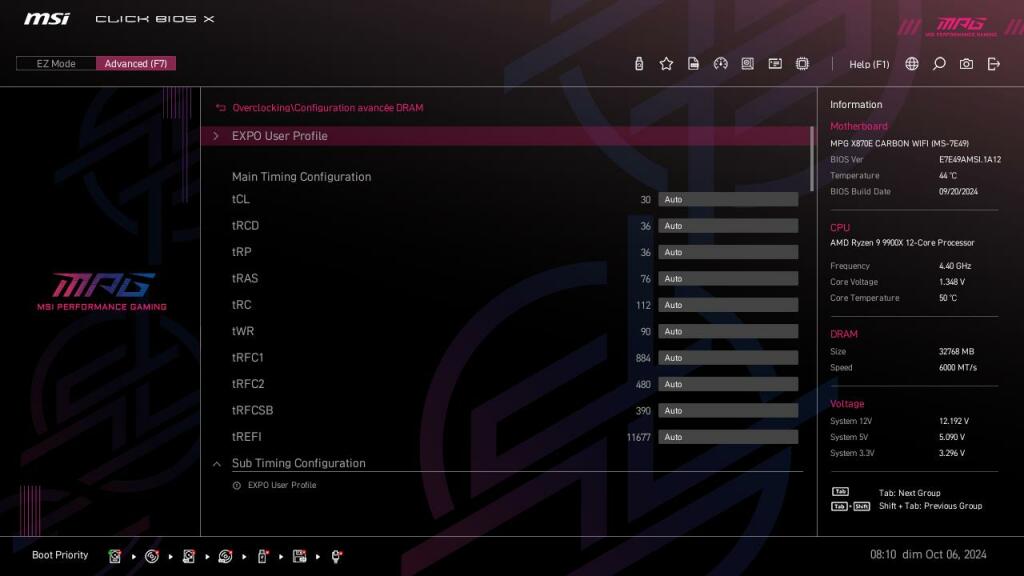
Task: Take a screenshot using the camera icon
Action: [965, 63]
